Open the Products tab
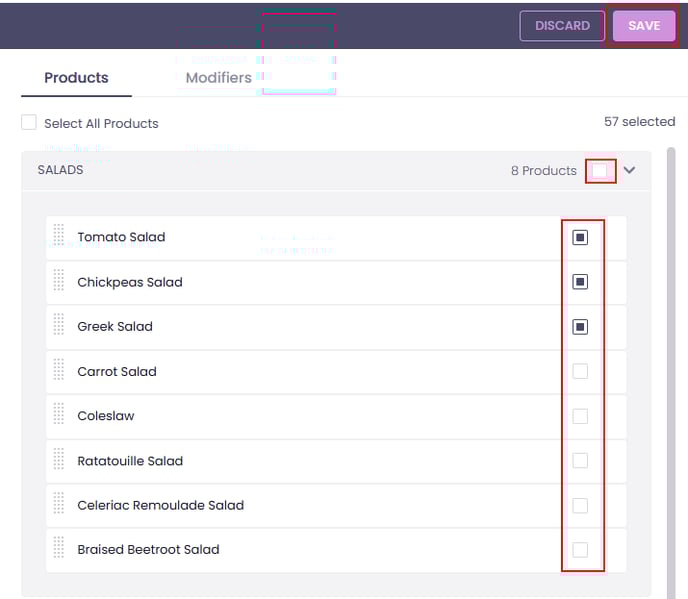This screenshot has height=599, width=688. tap(76, 77)
